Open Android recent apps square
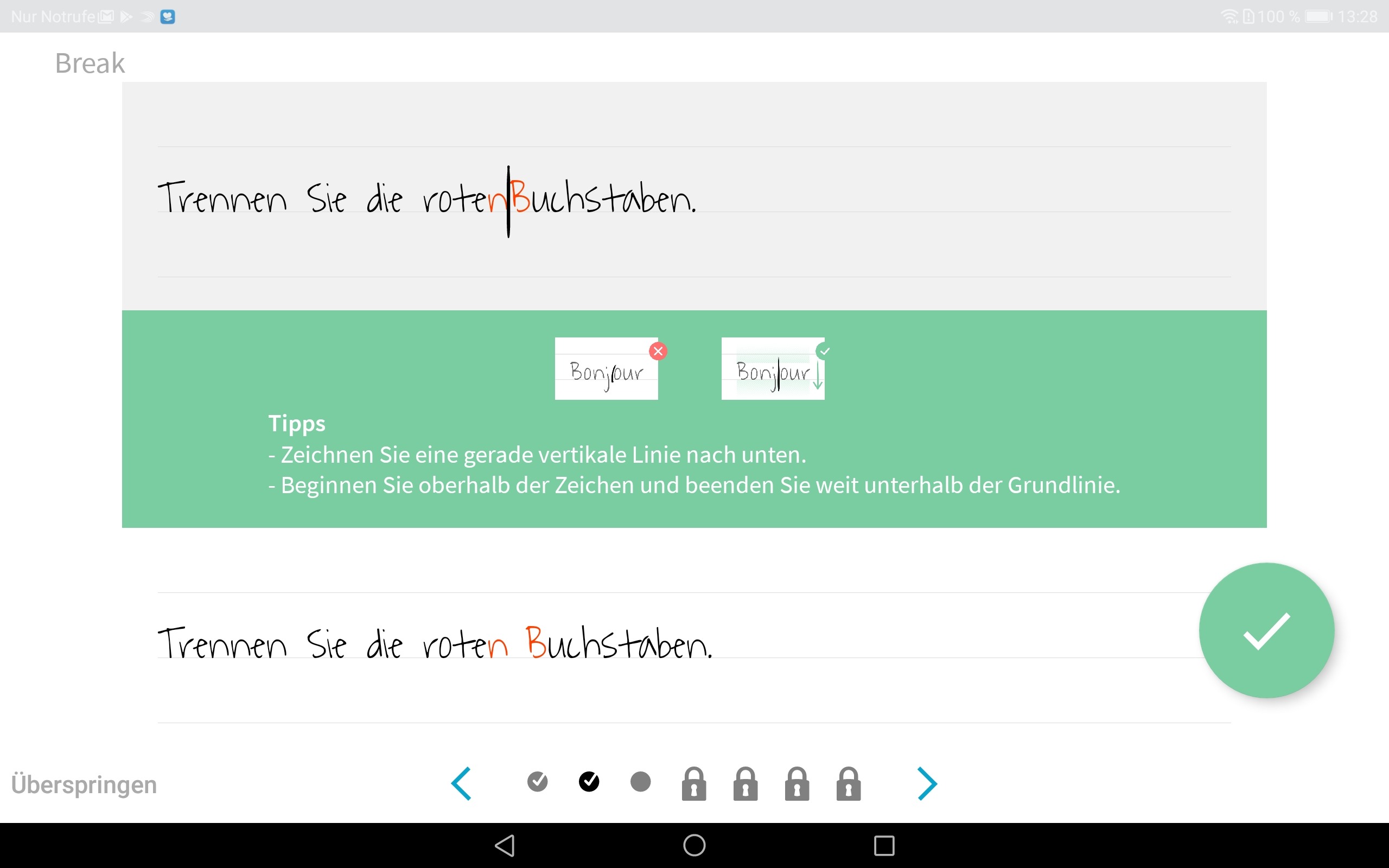This screenshot has height=868, width=1389. click(x=884, y=845)
